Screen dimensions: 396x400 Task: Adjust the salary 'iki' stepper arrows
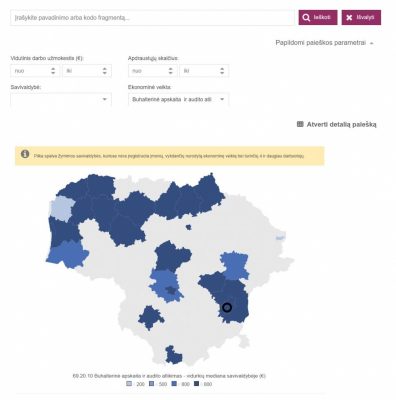tap(105, 71)
